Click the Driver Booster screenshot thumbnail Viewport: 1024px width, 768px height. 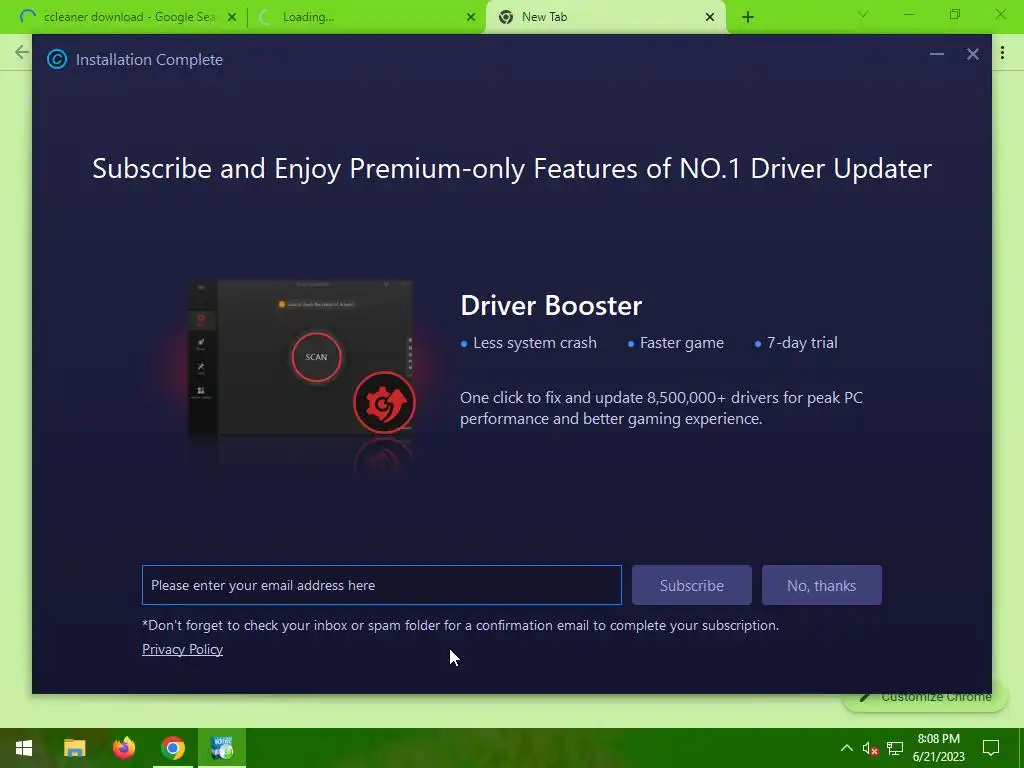pos(300,358)
